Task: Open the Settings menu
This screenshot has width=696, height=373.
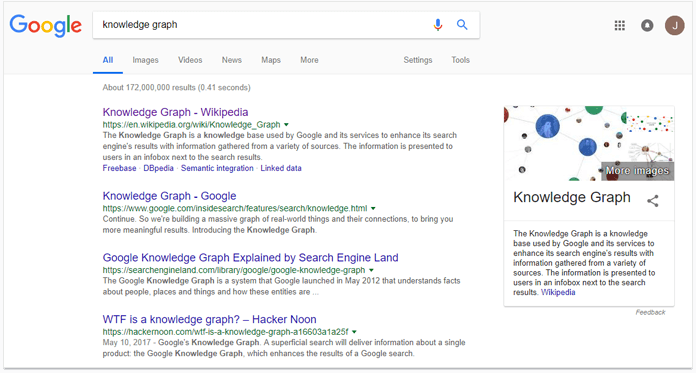Action: click(418, 60)
